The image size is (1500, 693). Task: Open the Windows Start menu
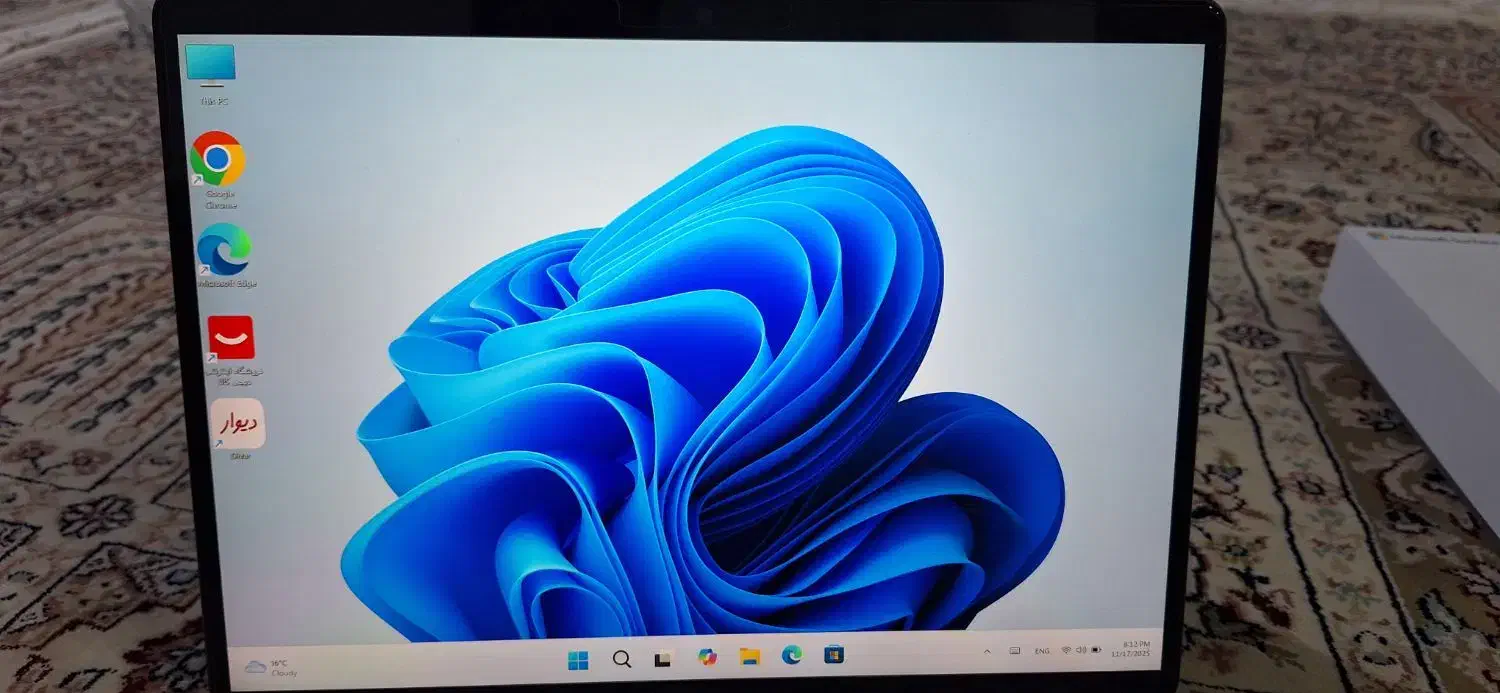point(578,659)
